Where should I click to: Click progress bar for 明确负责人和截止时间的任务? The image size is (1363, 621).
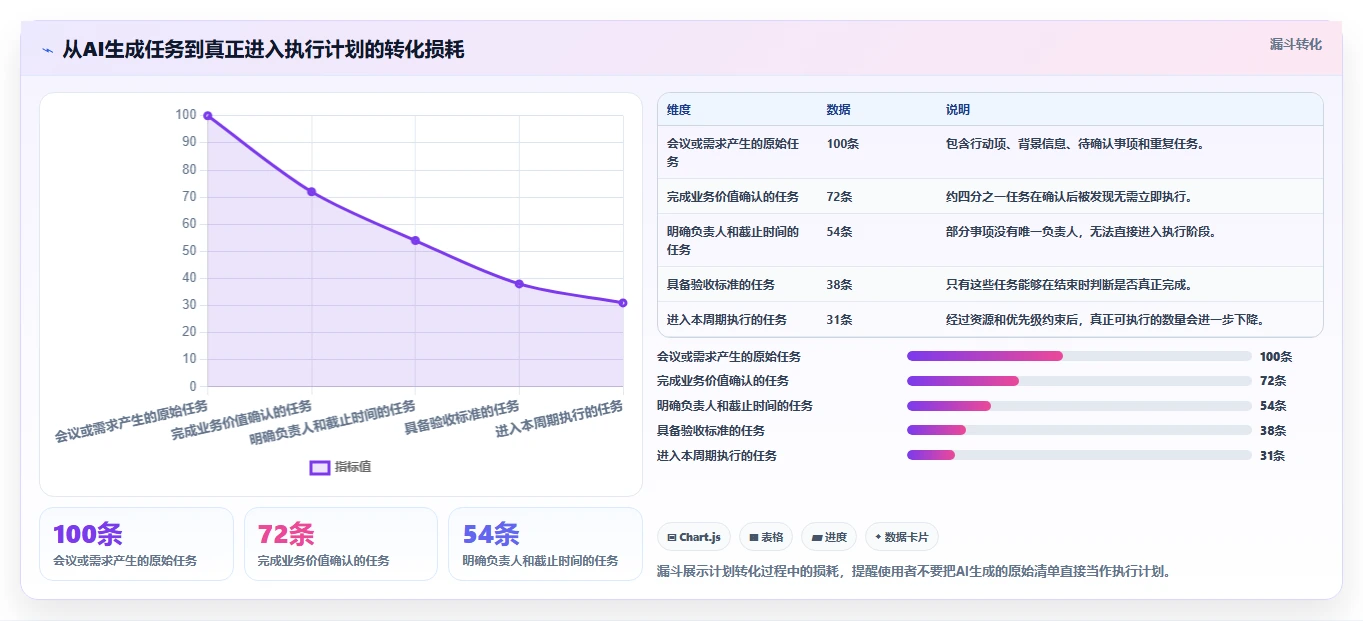[1079, 406]
